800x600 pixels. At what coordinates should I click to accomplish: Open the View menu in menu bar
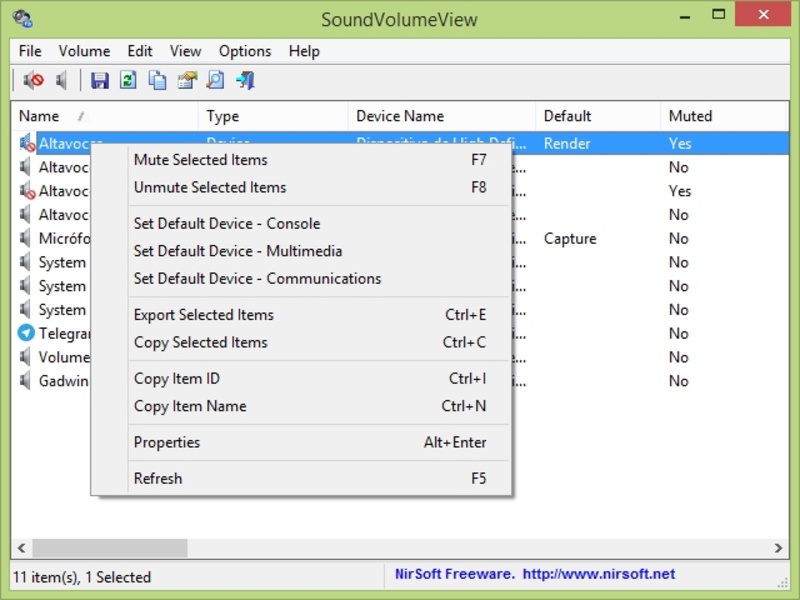185,51
